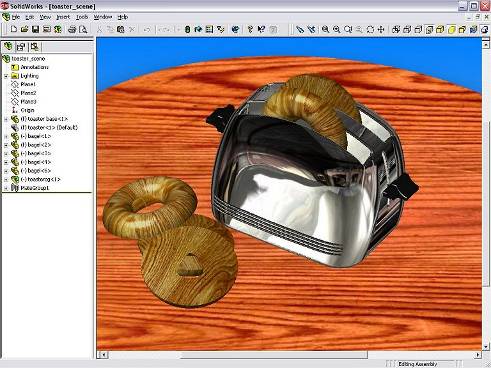Click the Print toolbar icon

click(72, 29)
